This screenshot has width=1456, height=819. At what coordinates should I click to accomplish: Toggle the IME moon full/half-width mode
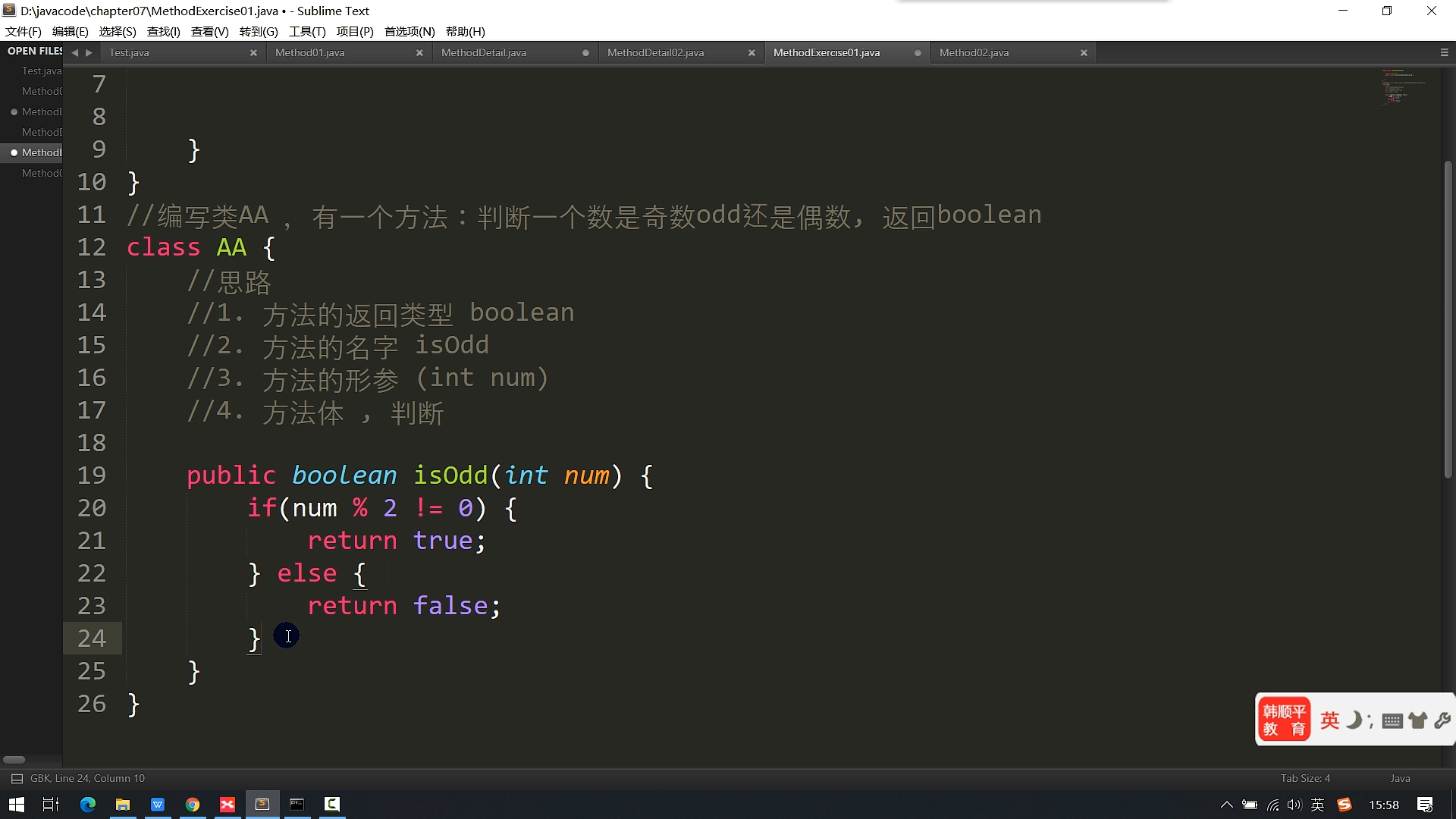pos(1353,720)
